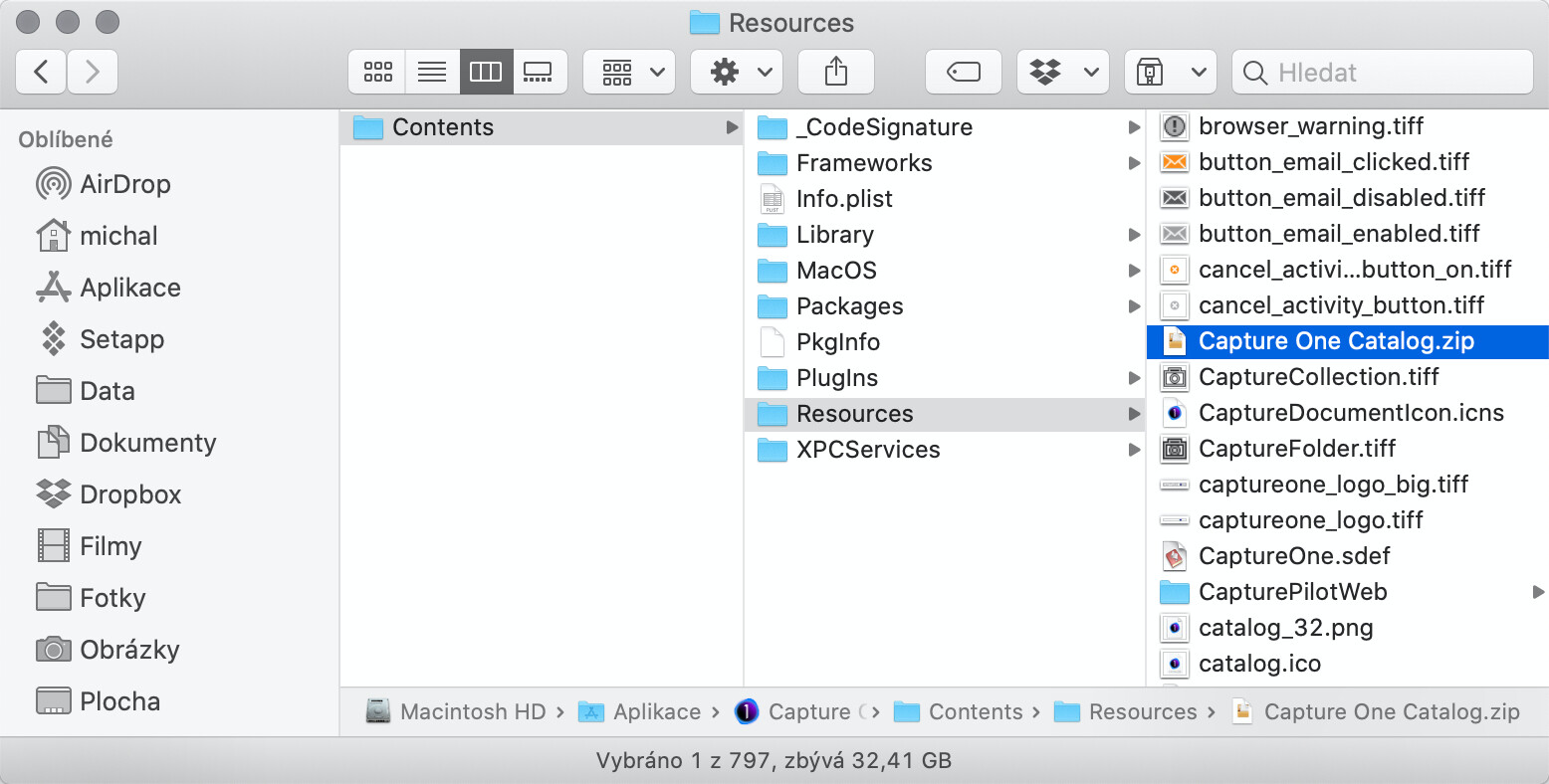
Task: Select the Packages folder
Action: 945,306
